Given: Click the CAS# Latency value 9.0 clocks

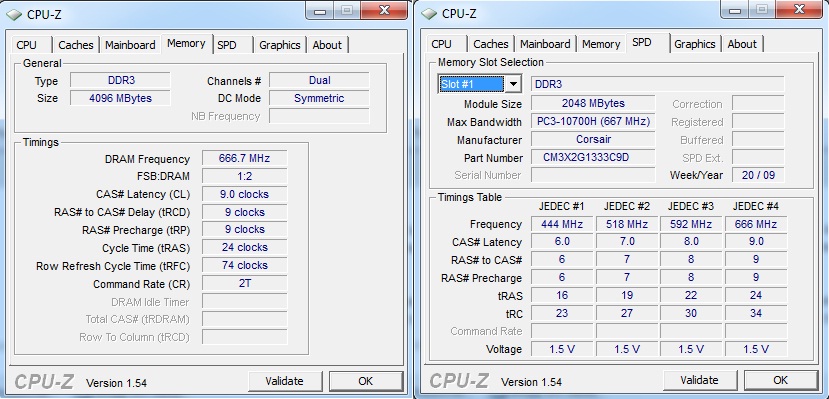Looking at the screenshot, I should [244, 194].
